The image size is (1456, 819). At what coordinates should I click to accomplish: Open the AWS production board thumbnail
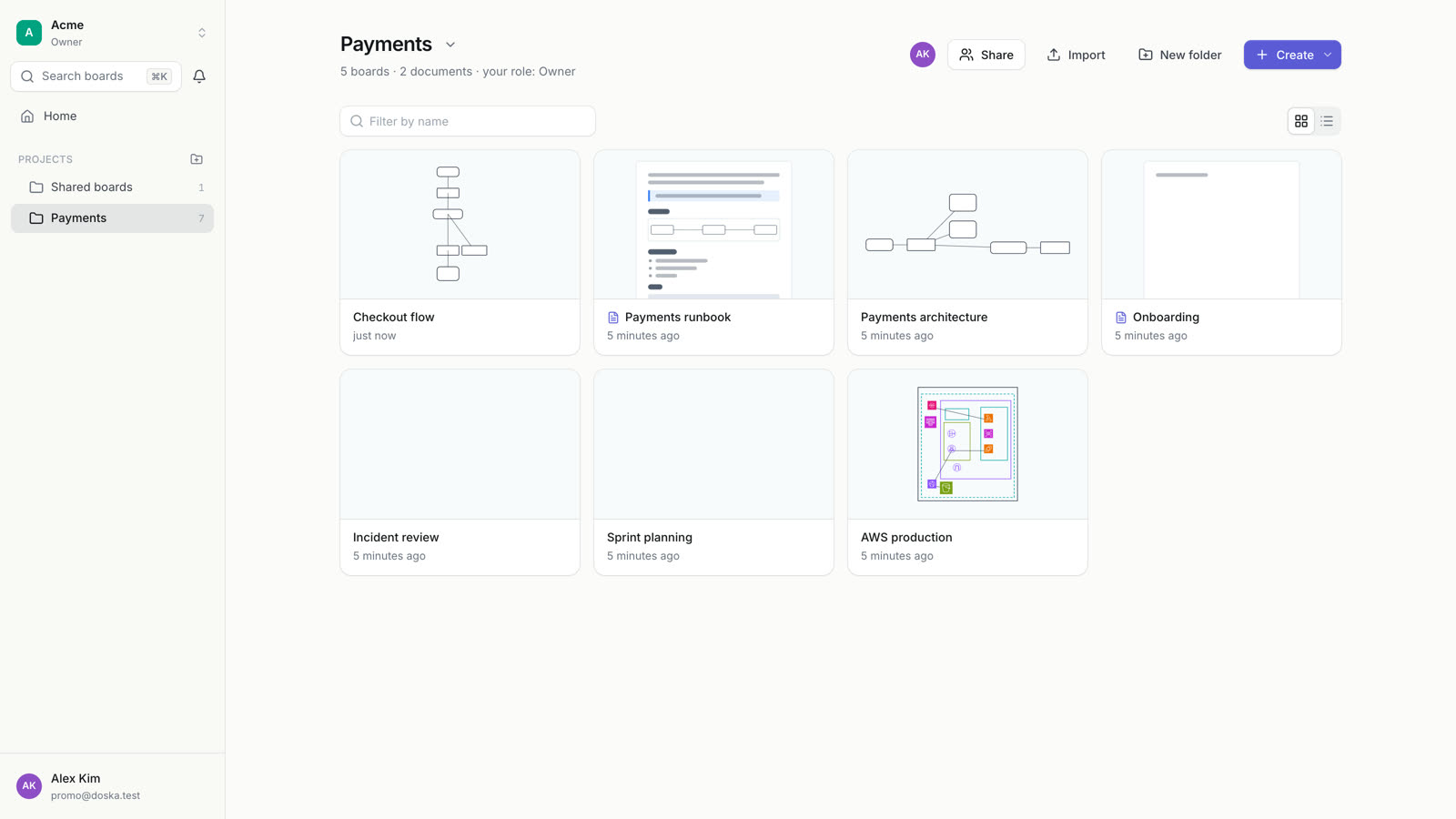967,444
